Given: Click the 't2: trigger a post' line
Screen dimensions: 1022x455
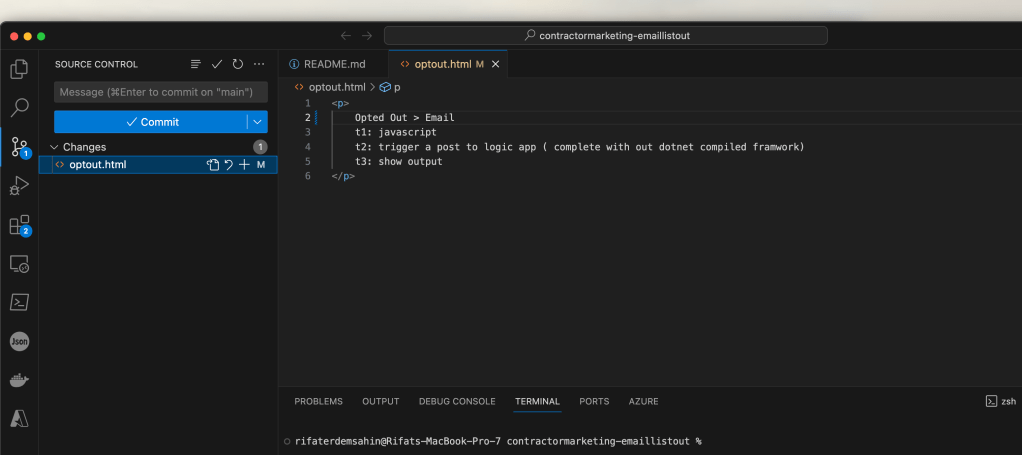Looking at the screenshot, I should point(579,147).
